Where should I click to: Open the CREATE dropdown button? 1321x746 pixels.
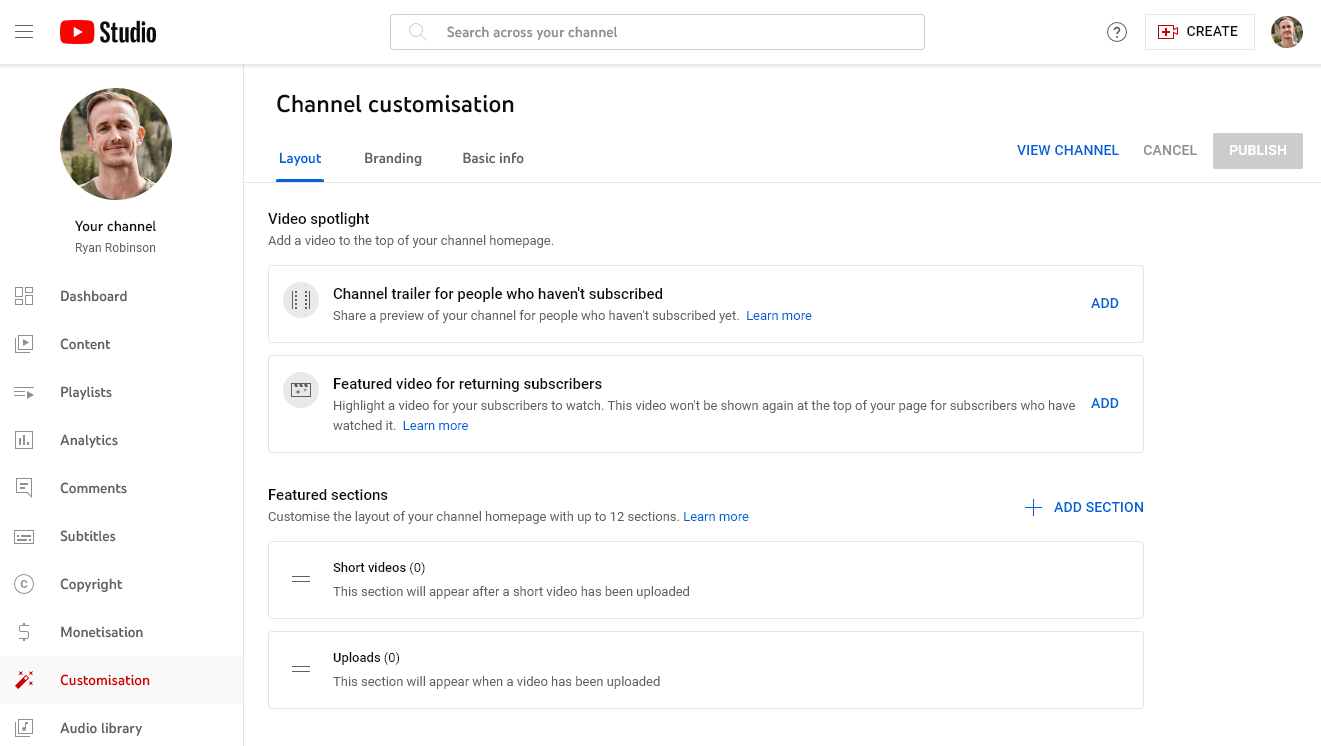[1199, 32]
